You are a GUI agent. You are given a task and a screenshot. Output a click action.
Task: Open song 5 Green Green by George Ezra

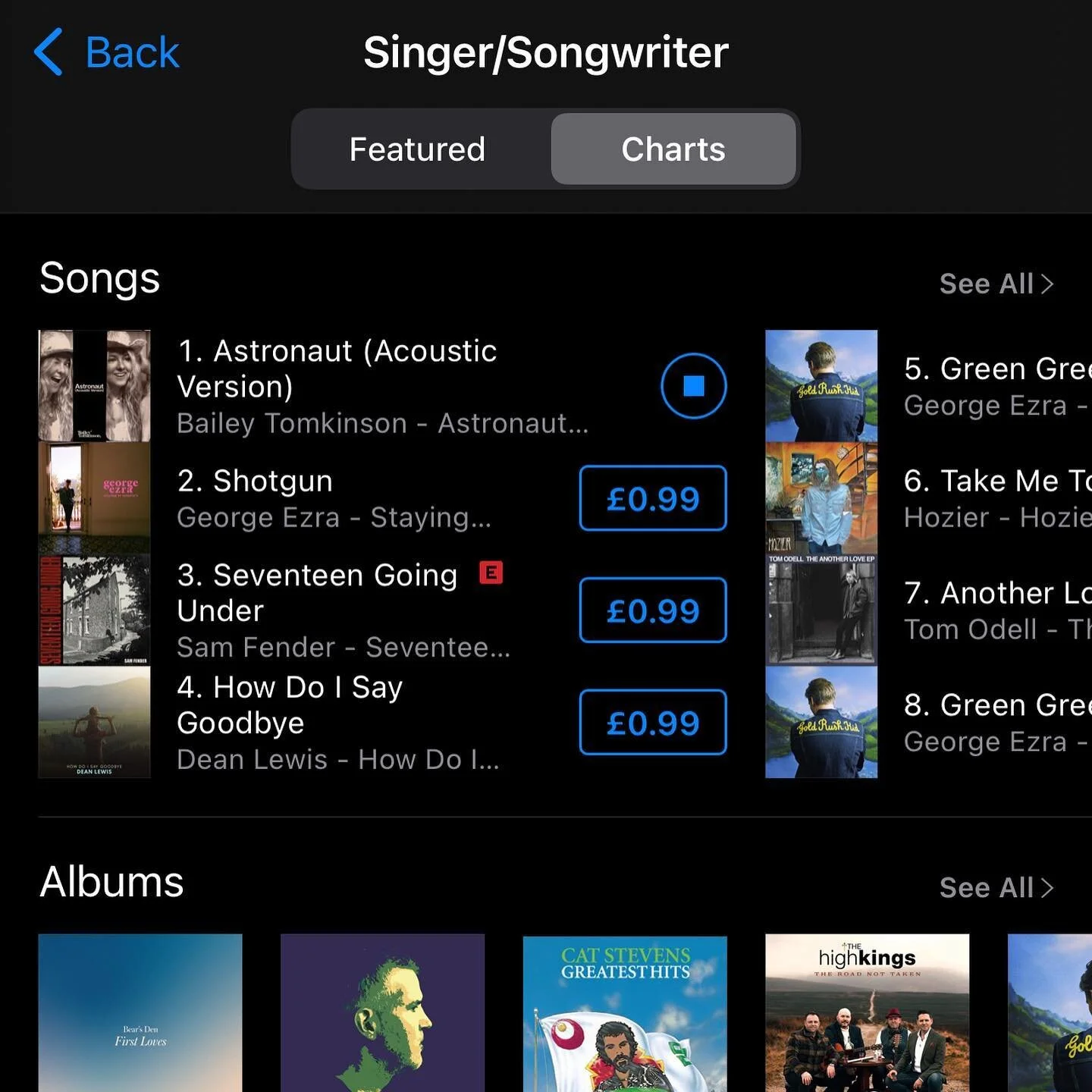tap(997, 386)
